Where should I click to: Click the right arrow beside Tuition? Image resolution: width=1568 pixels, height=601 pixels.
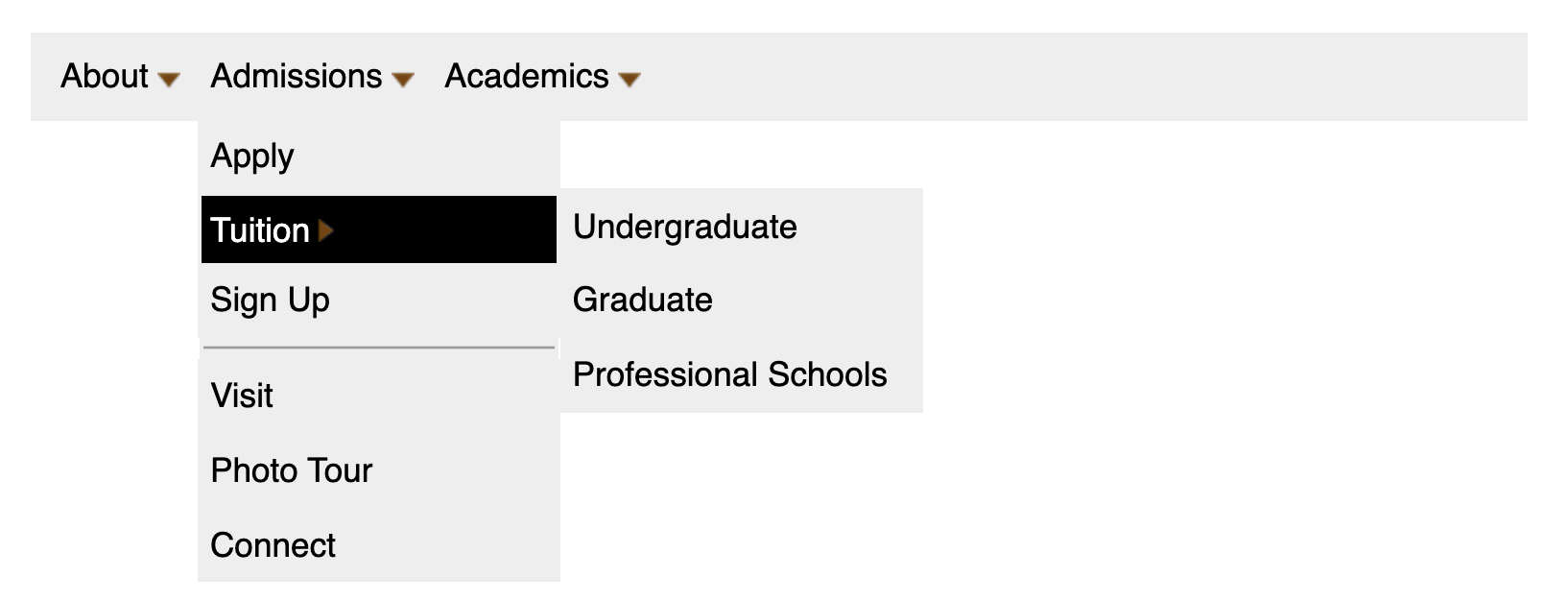point(326,230)
